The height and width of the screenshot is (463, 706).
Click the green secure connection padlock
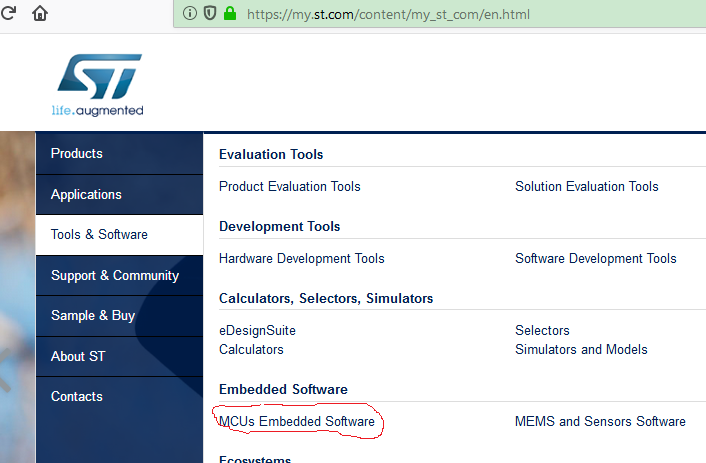(230, 14)
